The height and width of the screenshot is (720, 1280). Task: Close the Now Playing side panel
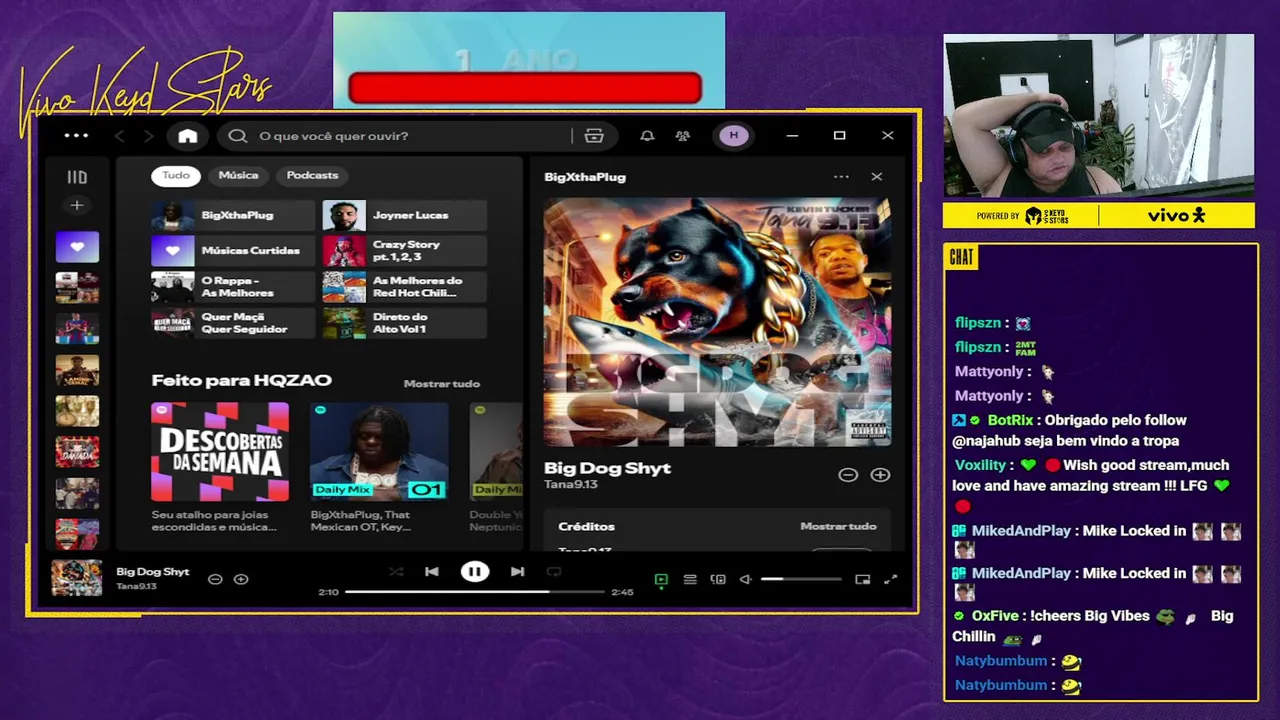pyautogui.click(x=877, y=177)
